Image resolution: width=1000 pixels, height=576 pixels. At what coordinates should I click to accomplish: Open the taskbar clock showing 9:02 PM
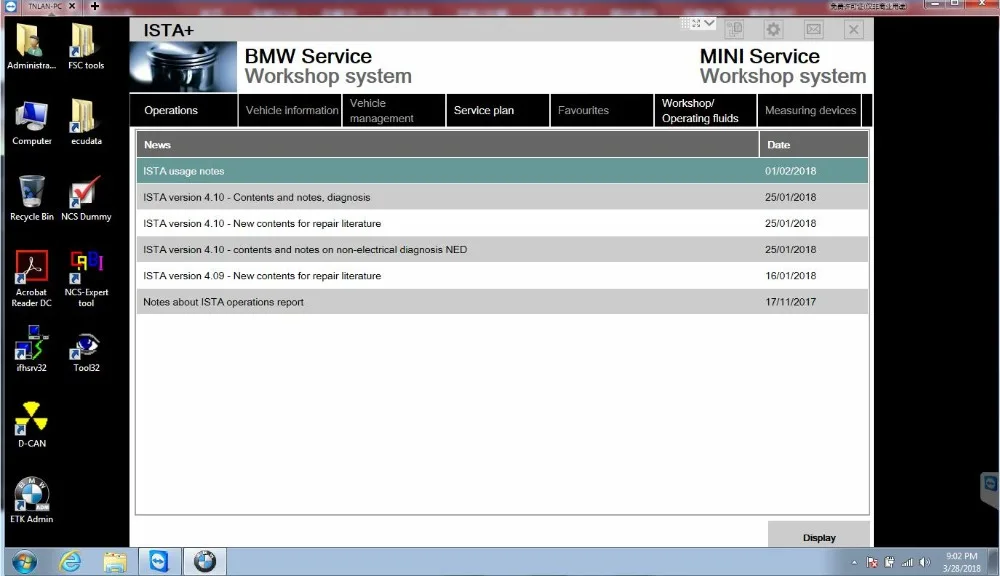click(x=962, y=562)
